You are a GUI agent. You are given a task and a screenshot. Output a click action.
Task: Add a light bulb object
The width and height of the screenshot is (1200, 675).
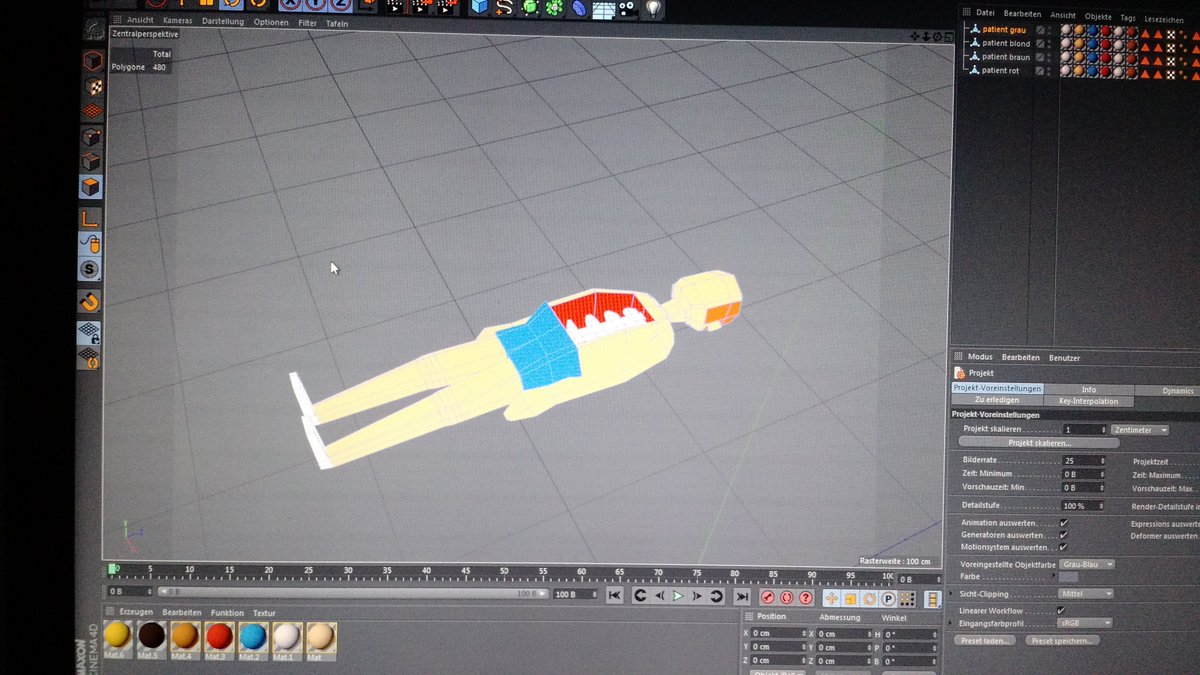(653, 8)
